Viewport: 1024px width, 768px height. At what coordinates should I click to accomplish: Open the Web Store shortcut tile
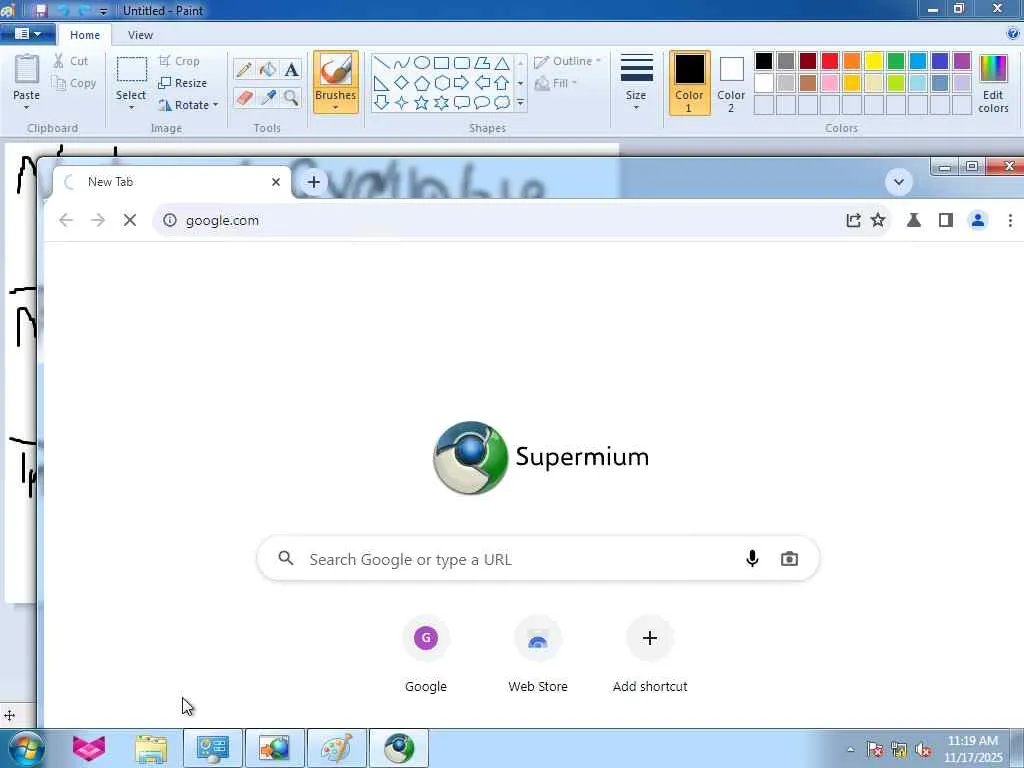click(x=537, y=655)
